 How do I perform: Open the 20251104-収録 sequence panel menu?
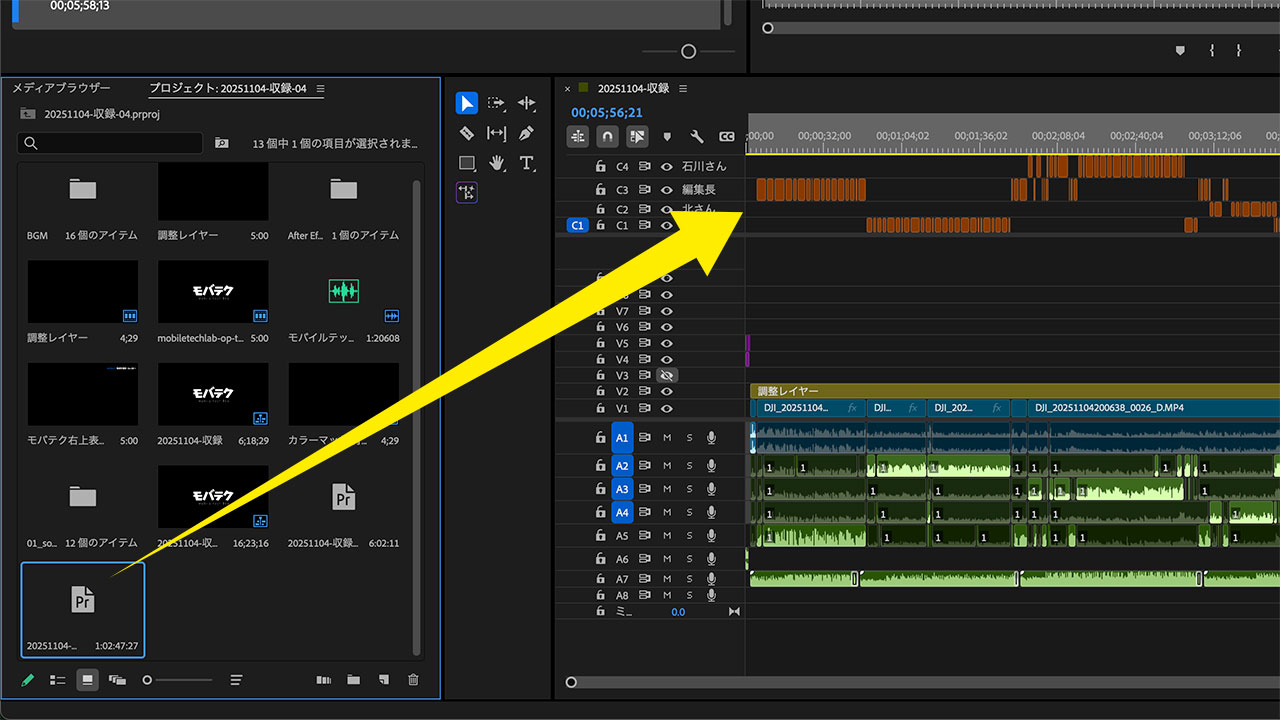pos(683,89)
